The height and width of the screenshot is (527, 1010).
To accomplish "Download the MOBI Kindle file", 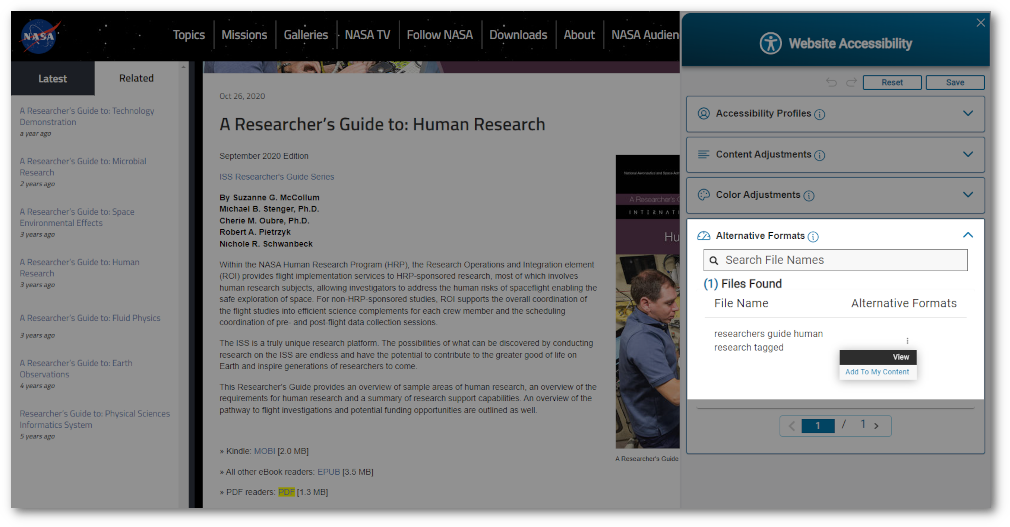I will coord(265,451).
